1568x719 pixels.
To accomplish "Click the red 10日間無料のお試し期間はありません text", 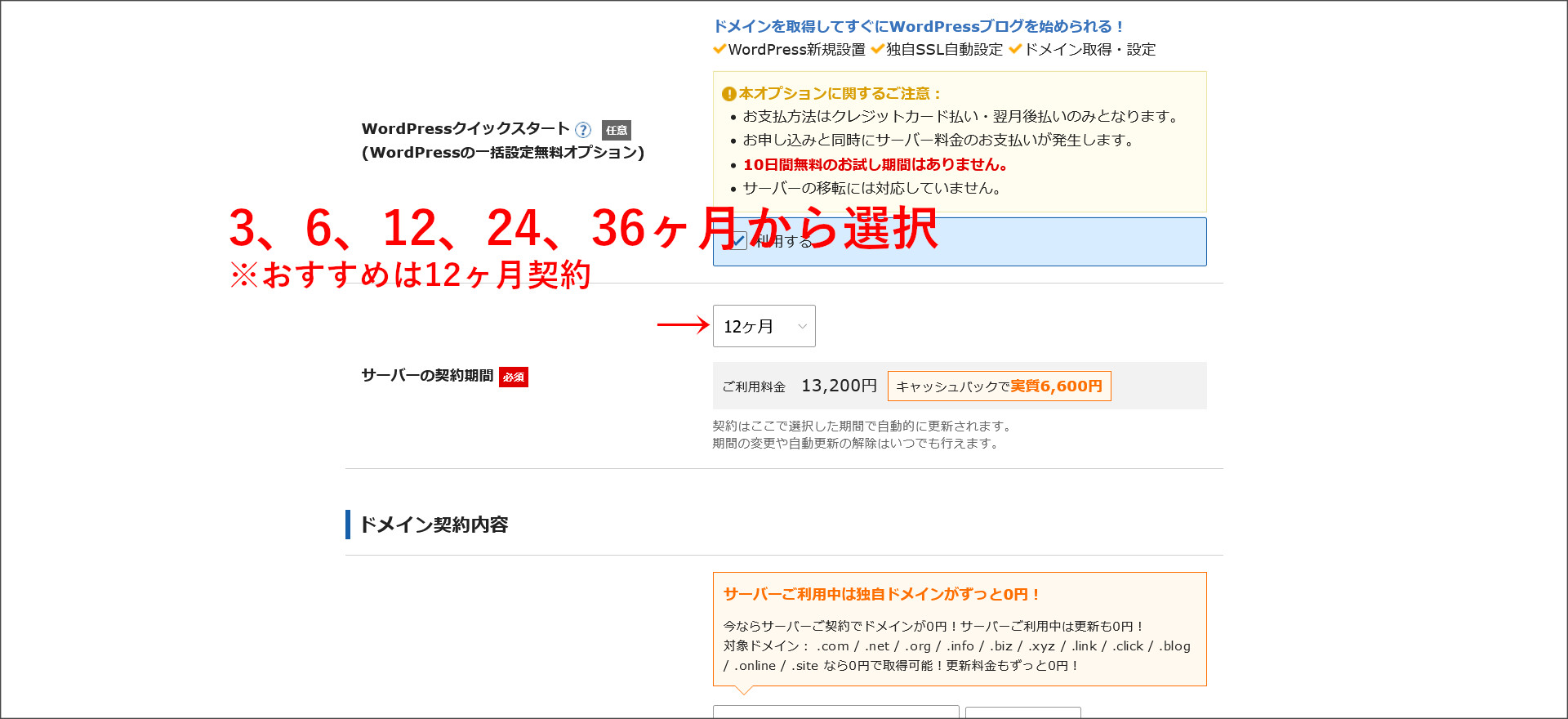I will point(875,164).
